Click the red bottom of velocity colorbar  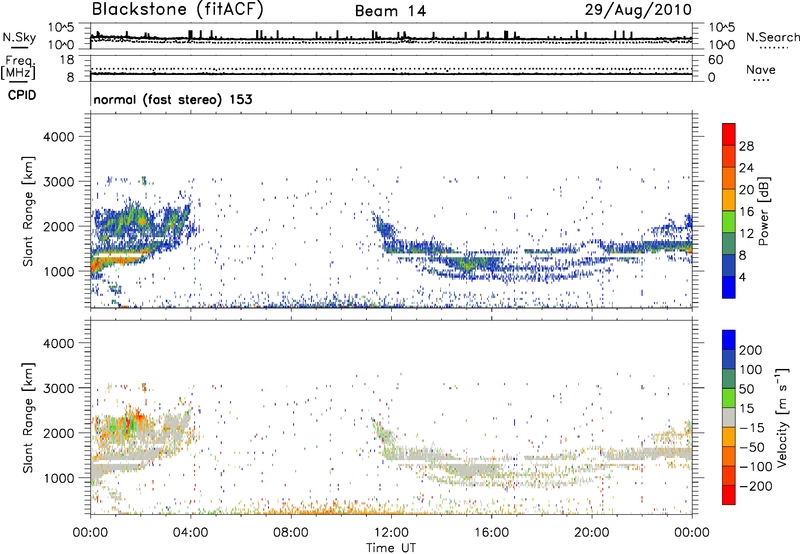pyautogui.click(x=729, y=495)
